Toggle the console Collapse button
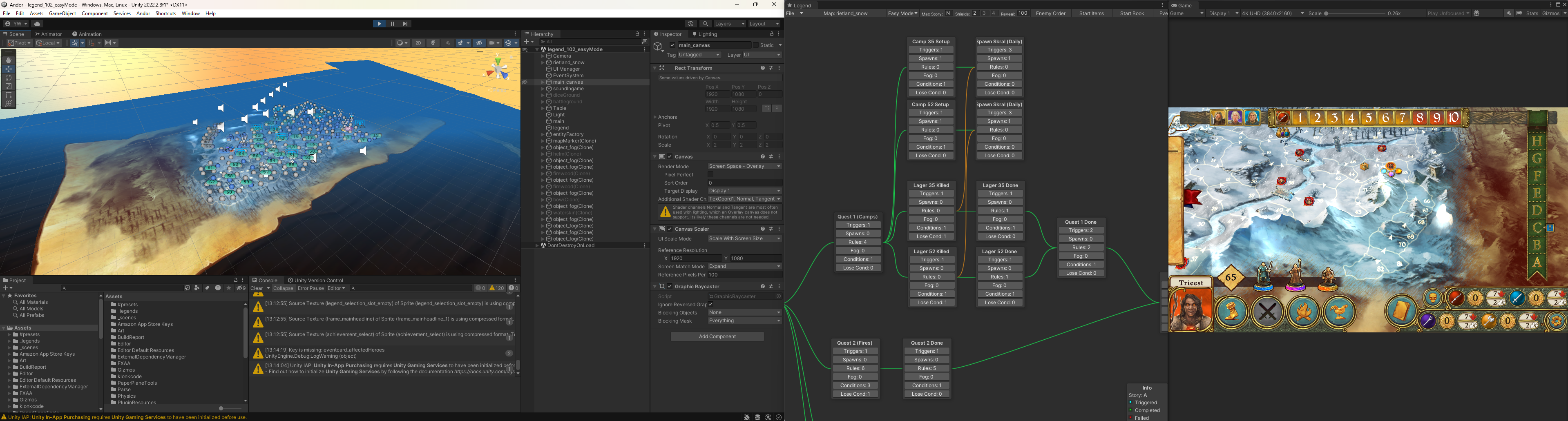The image size is (1568, 421). (x=283, y=288)
